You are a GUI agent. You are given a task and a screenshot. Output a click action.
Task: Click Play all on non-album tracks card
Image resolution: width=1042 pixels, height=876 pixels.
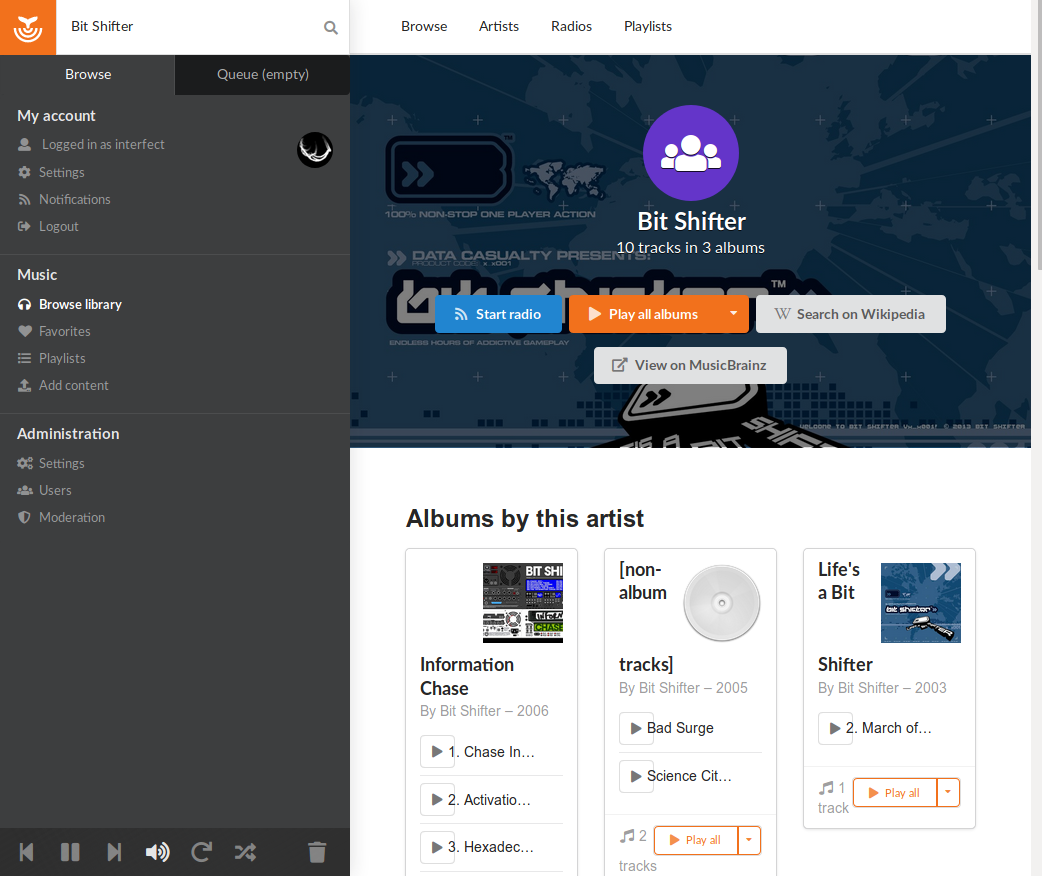coord(696,840)
